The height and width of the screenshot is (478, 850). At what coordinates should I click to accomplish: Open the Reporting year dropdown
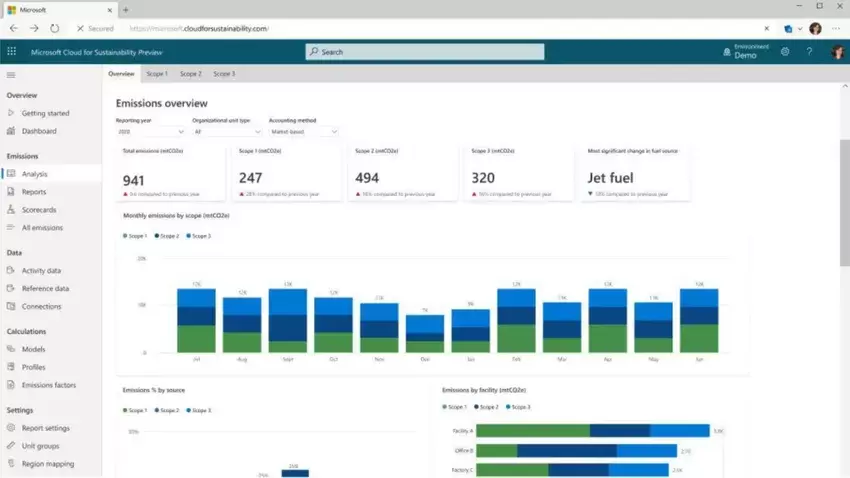(150, 132)
